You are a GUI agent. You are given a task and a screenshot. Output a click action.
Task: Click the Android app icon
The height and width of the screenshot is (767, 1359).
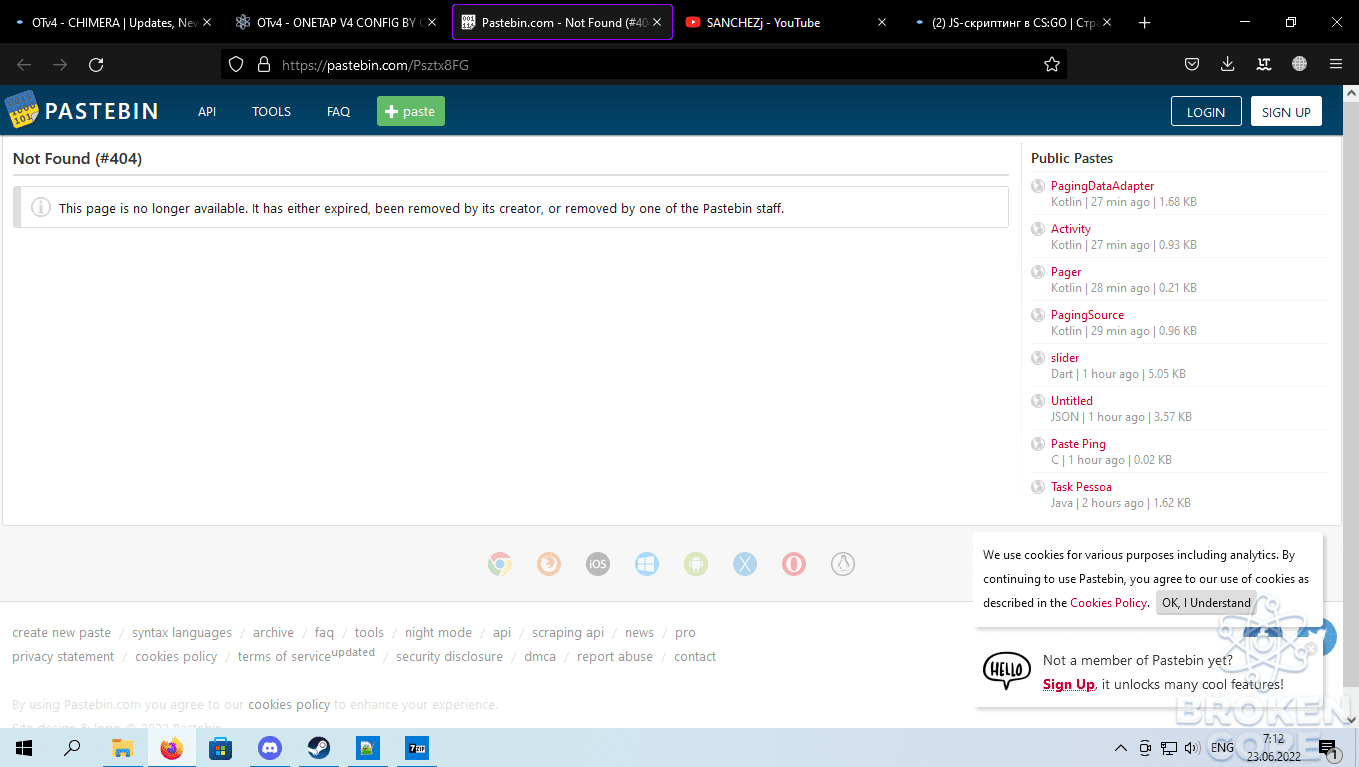click(696, 564)
